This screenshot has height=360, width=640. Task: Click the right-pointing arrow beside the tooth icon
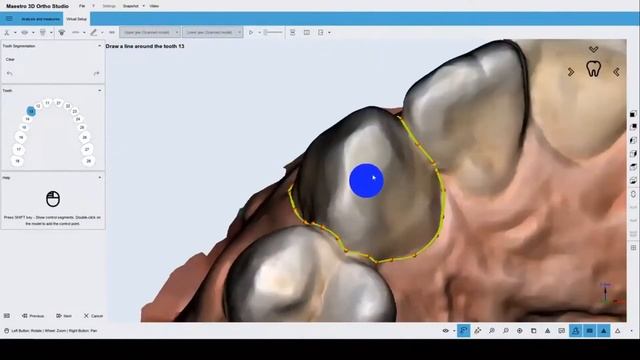[x=571, y=72]
